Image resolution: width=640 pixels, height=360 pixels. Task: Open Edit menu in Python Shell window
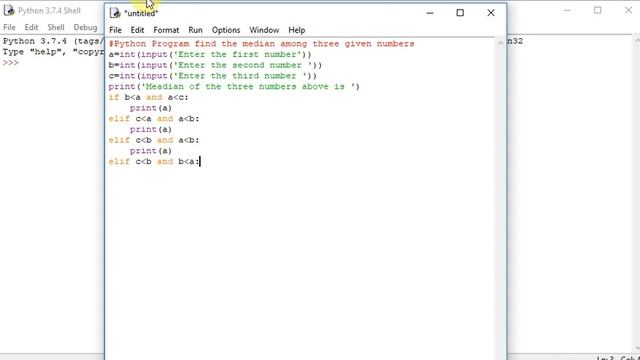(x=31, y=27)
